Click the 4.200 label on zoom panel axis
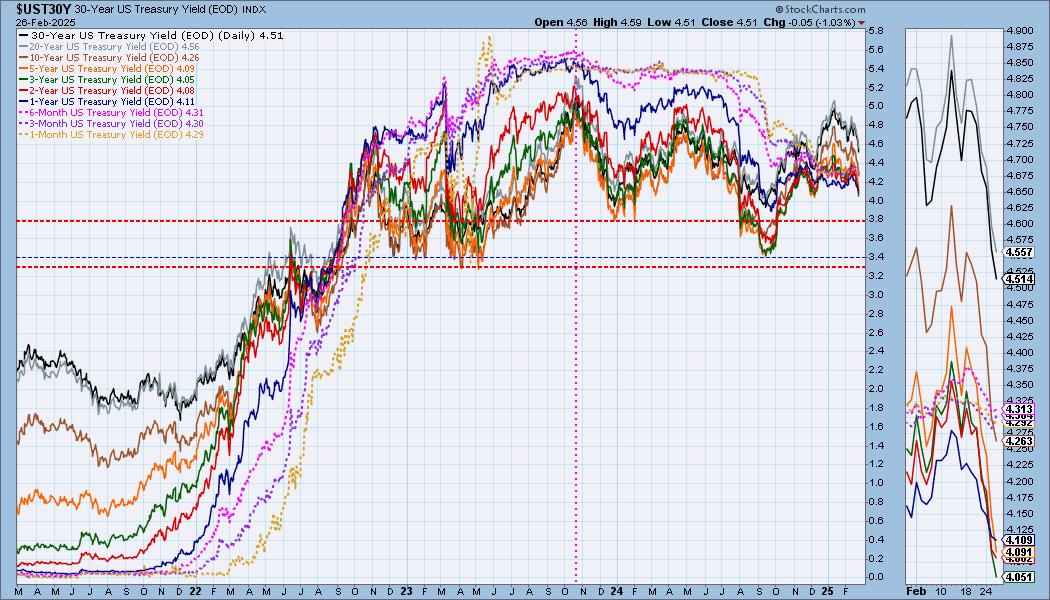The width and height of the screenshot is (1050, 600). [x=1019, y=481]
